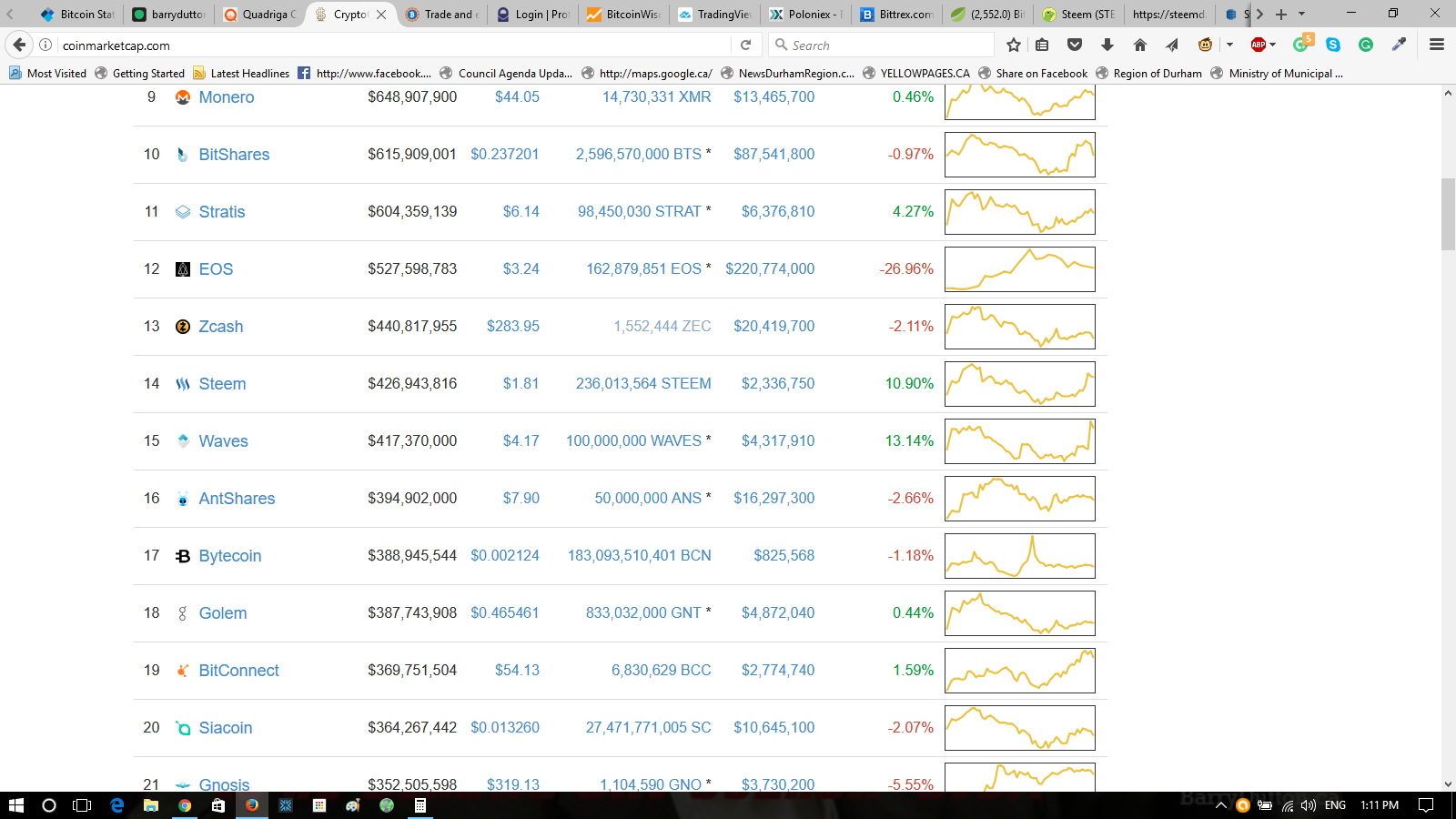Show site information for coinmarketcap.com
The image size is (1456, 819).
point(45,45)
